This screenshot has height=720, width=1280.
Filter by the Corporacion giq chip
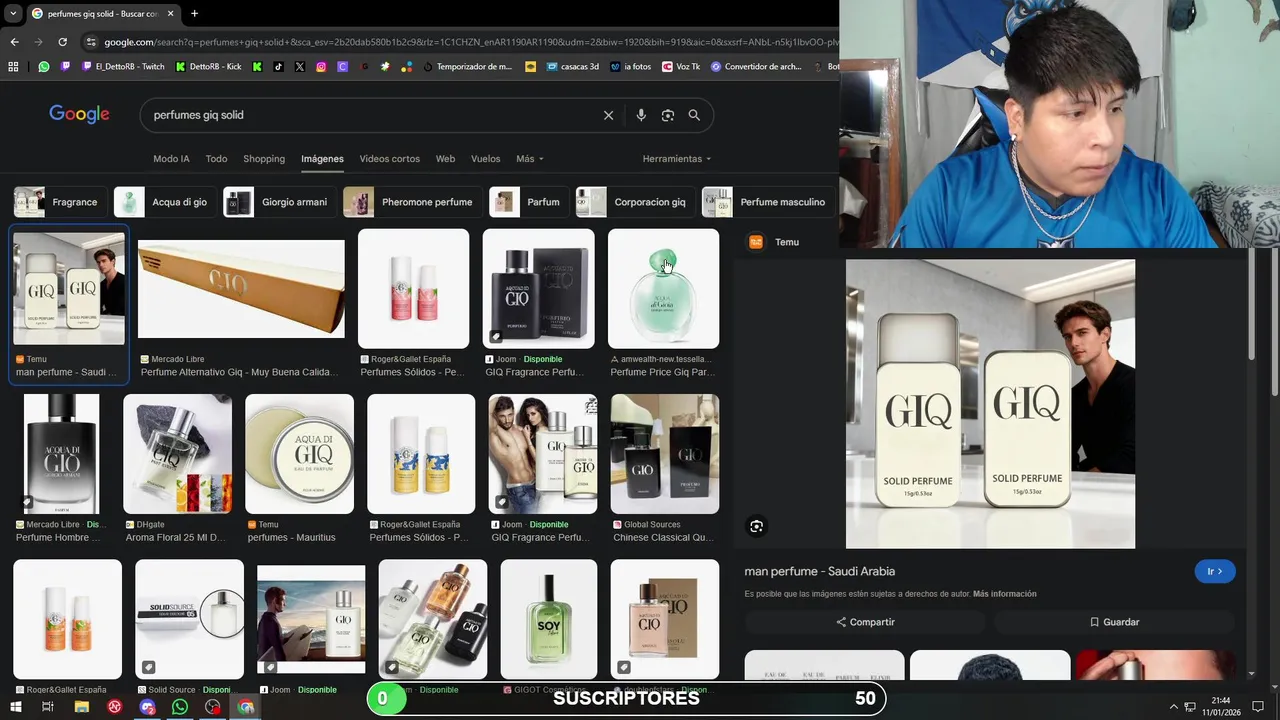[635, 202]
